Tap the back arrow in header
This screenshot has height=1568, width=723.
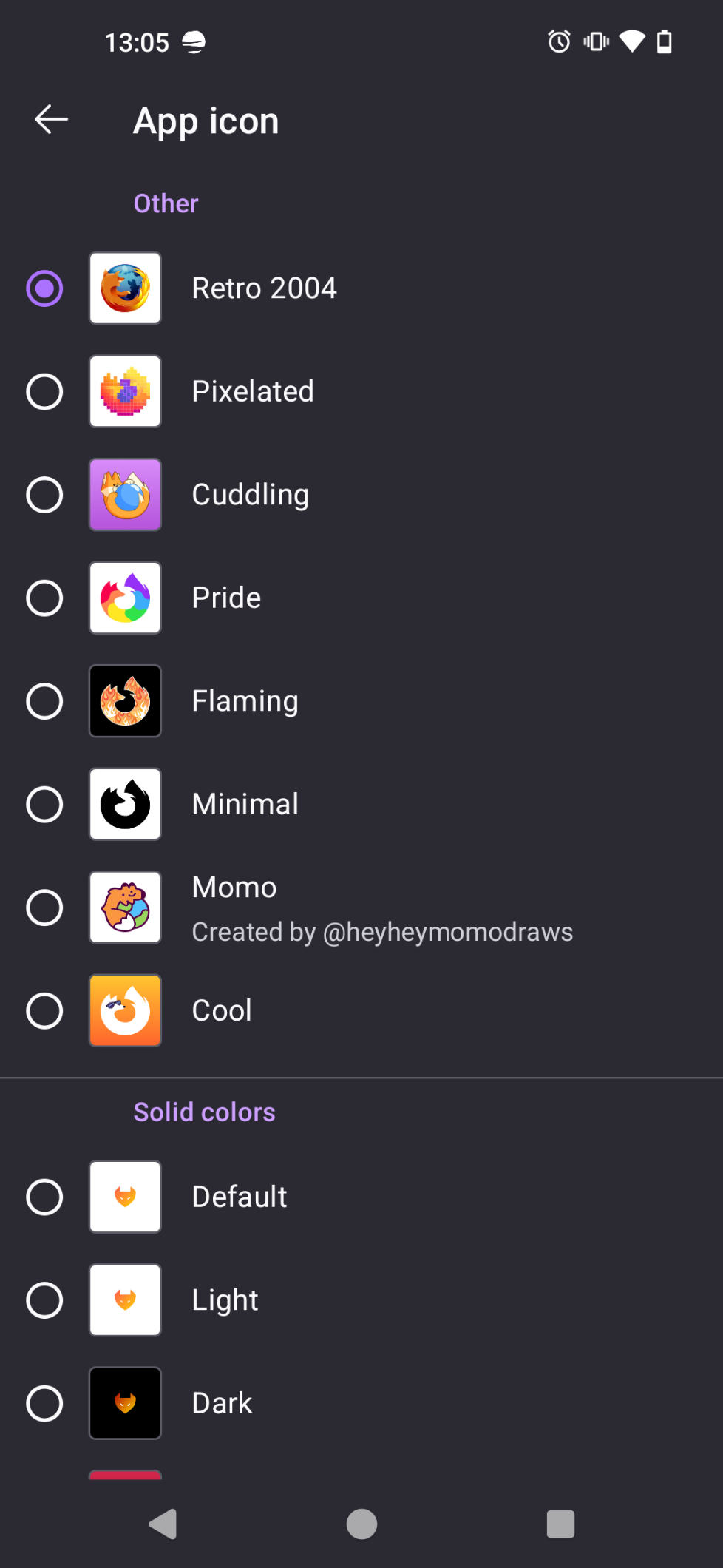point(52,120)
